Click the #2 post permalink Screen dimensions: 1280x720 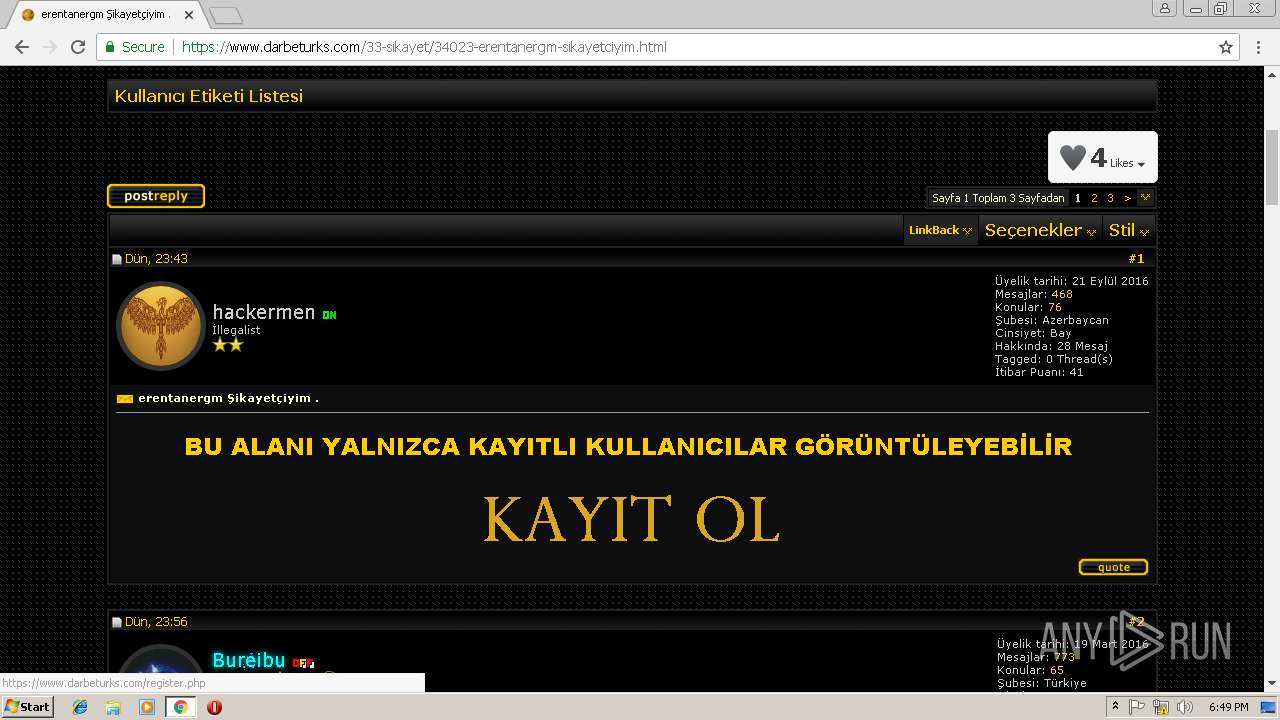1136,622
